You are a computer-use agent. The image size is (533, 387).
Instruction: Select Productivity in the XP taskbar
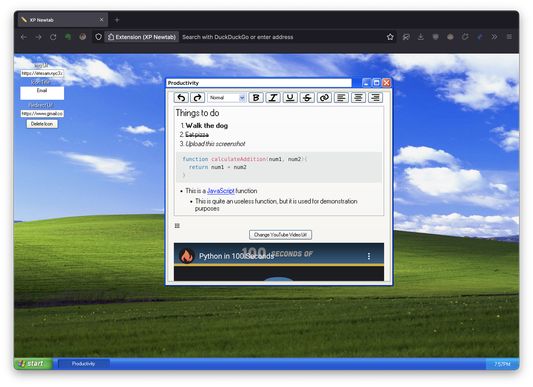coord(84,364)
